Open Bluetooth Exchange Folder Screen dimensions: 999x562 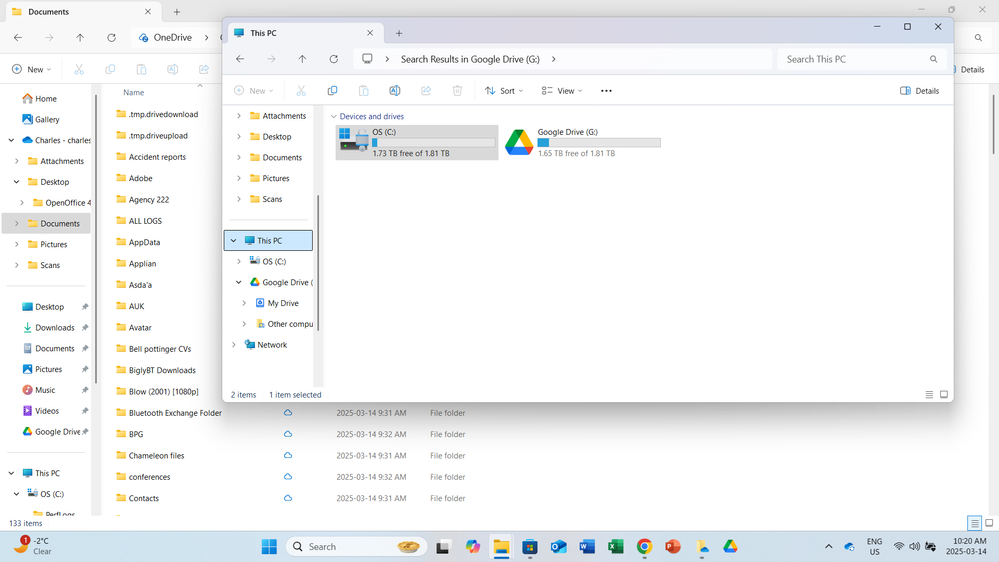[x=169, y=413]
